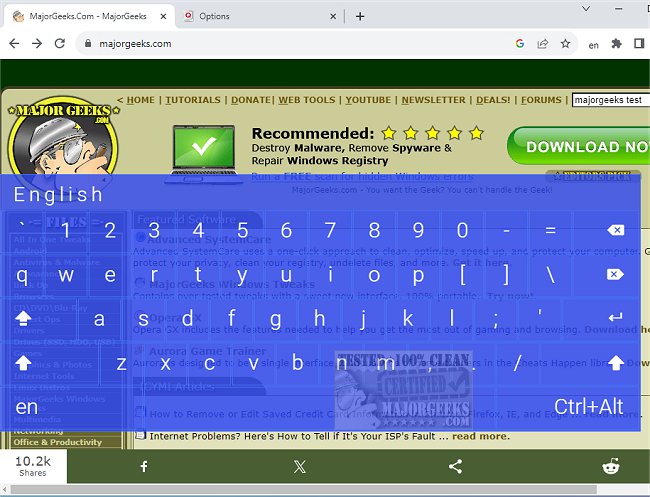Tap delete icon on the qwerty row

(615, 274)
